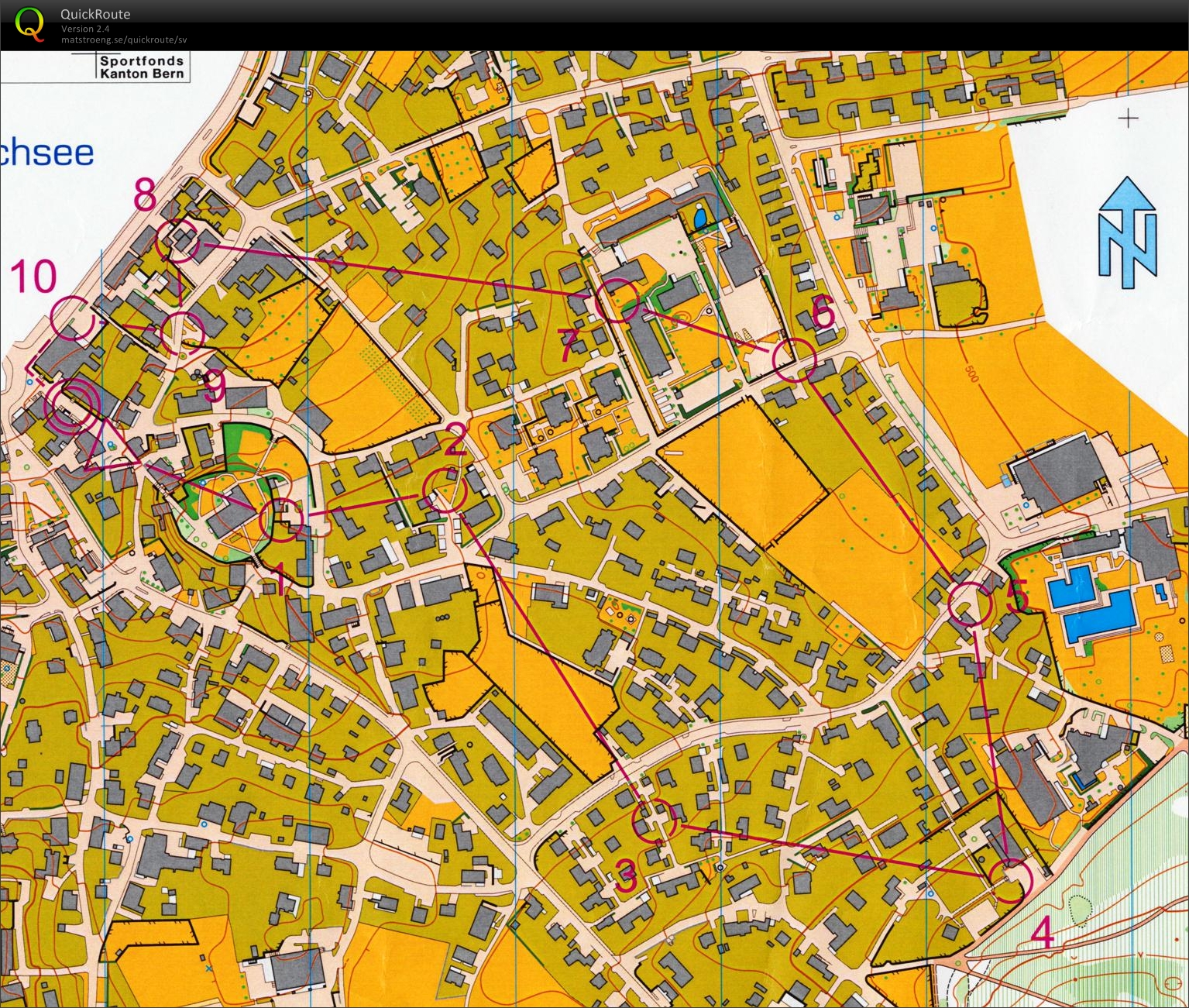Click the control number label 8
Screen dimensions: 1189x1008
point(146,194)
